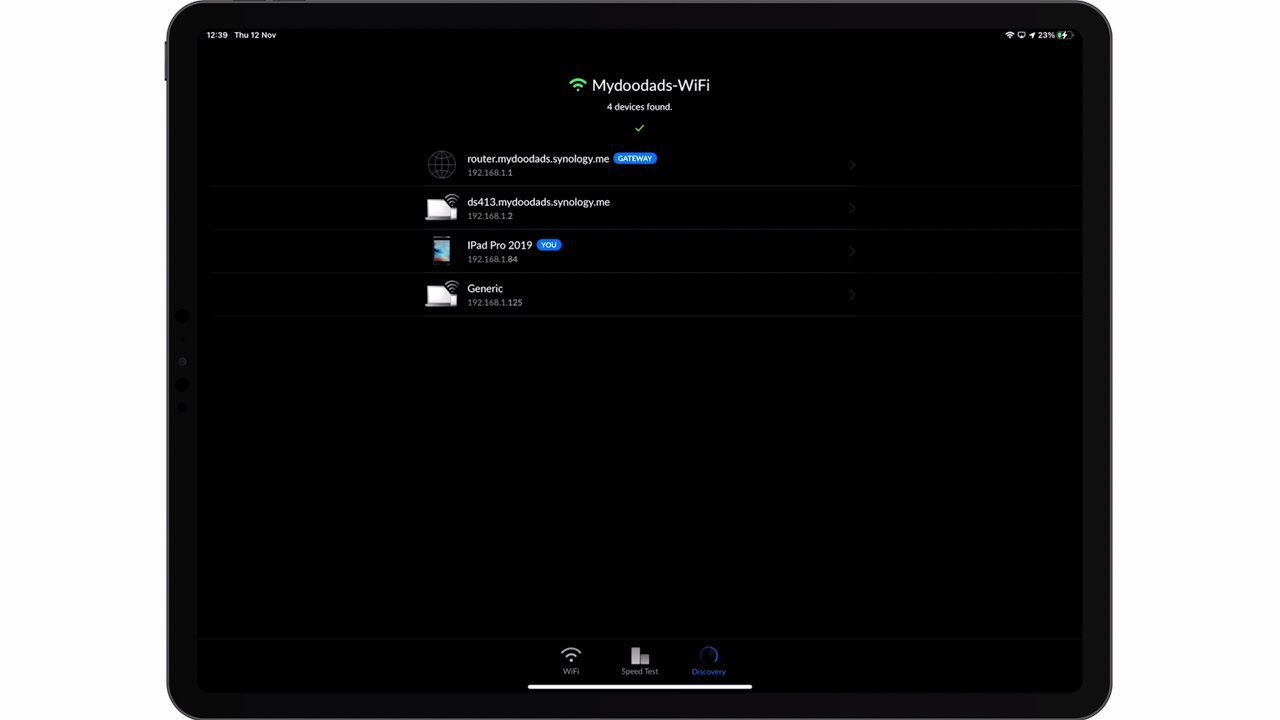Image resolution: width=1280 pixels, height=720 pixels.
Task: Tap the home indicator bar at bottom
Action: tap(640, 686)
